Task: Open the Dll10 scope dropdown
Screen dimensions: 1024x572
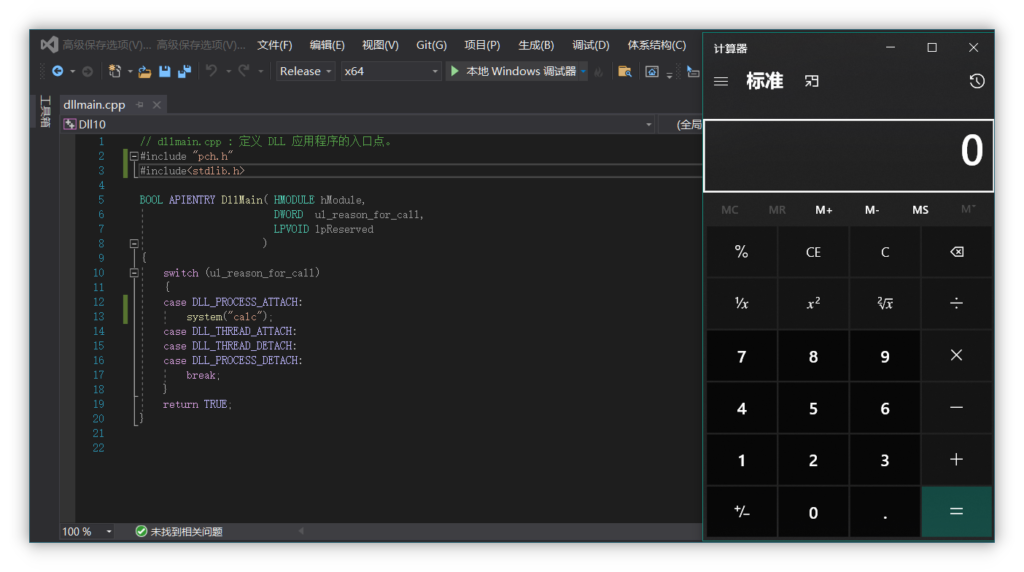Action: pyautogui.click(x=358, y=124)
